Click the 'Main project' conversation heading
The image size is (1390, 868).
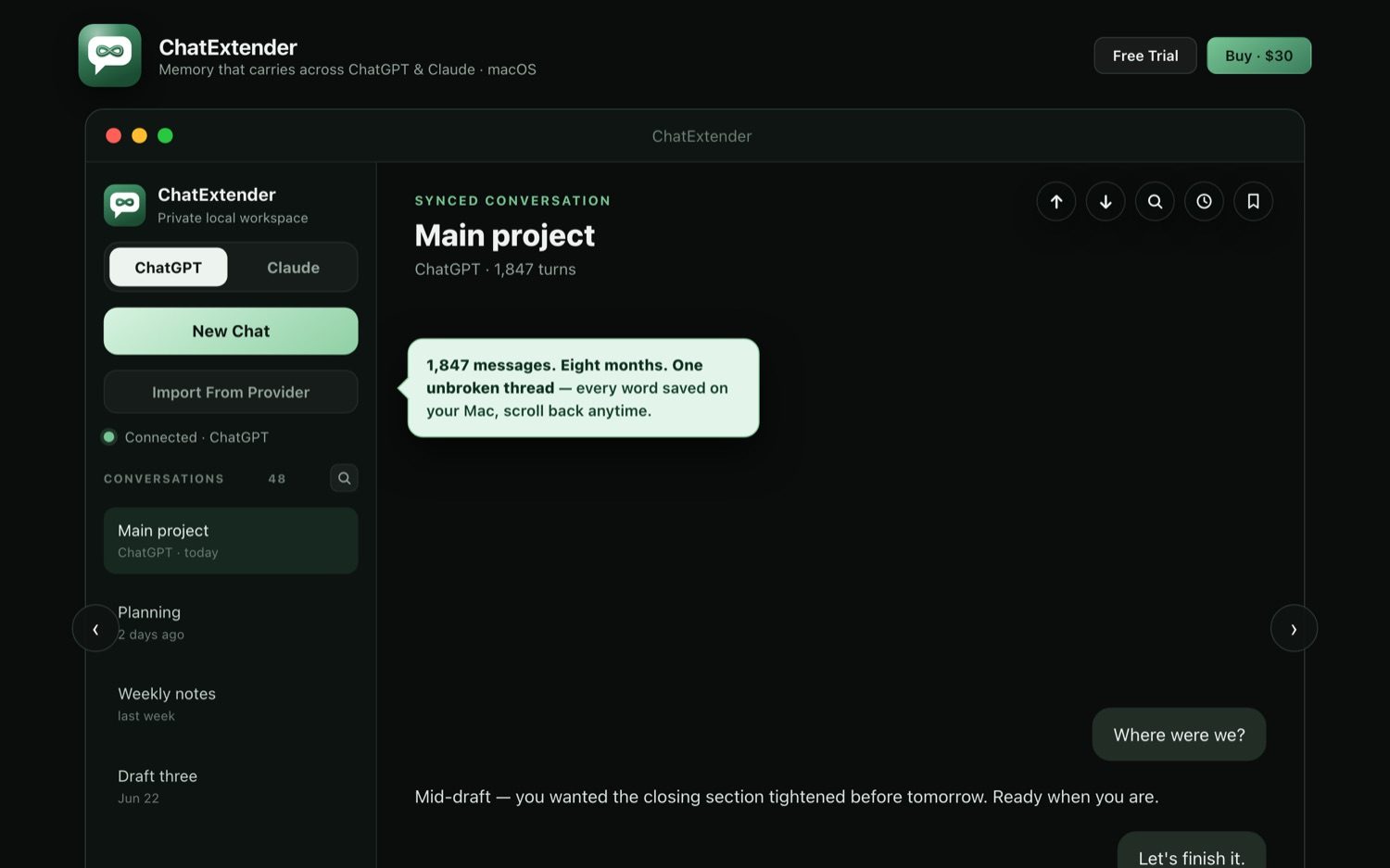coord(504,235)
